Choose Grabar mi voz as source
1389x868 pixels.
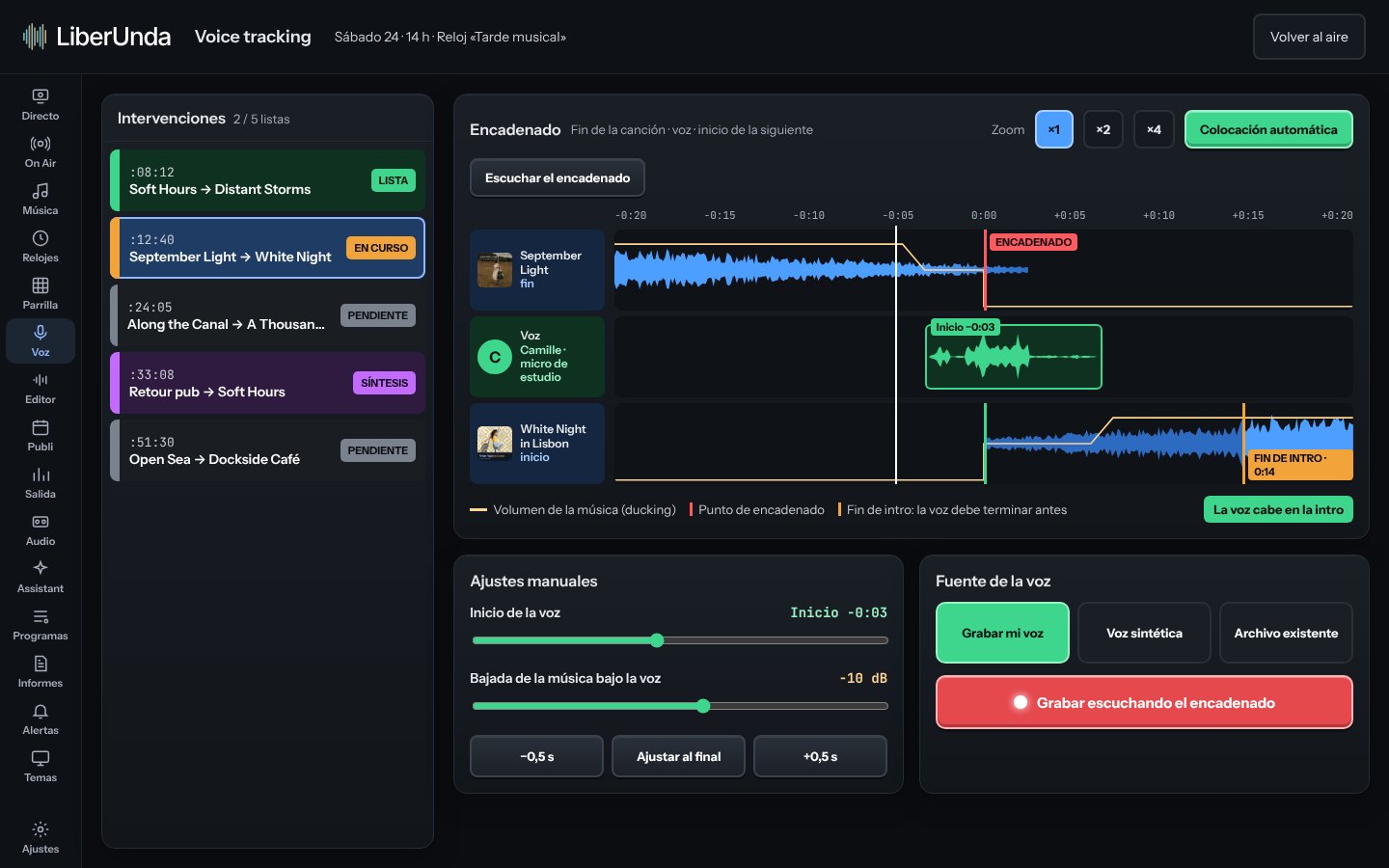pos(1002,633)
